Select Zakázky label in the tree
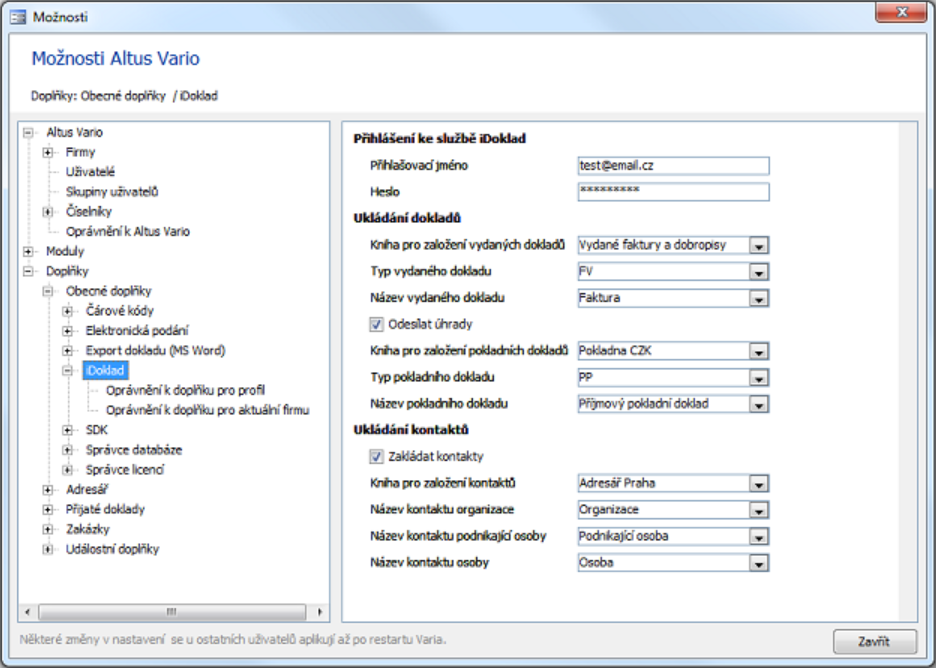The height and width of the screenshot is (668, 936). click(88, 529)
